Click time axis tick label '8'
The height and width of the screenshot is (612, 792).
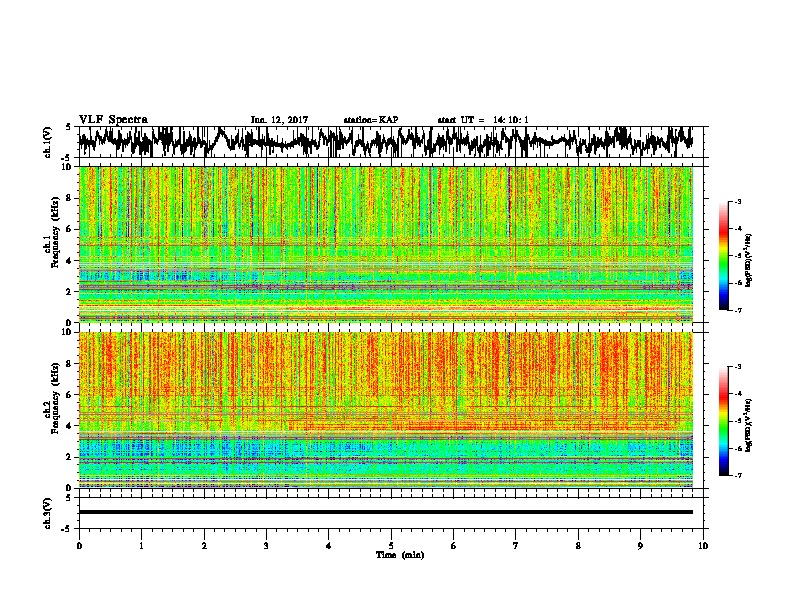pos(578,545)
